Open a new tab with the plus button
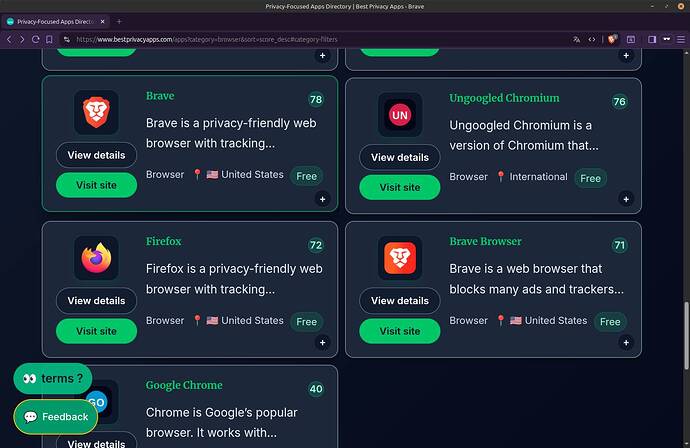 [119, 21]
